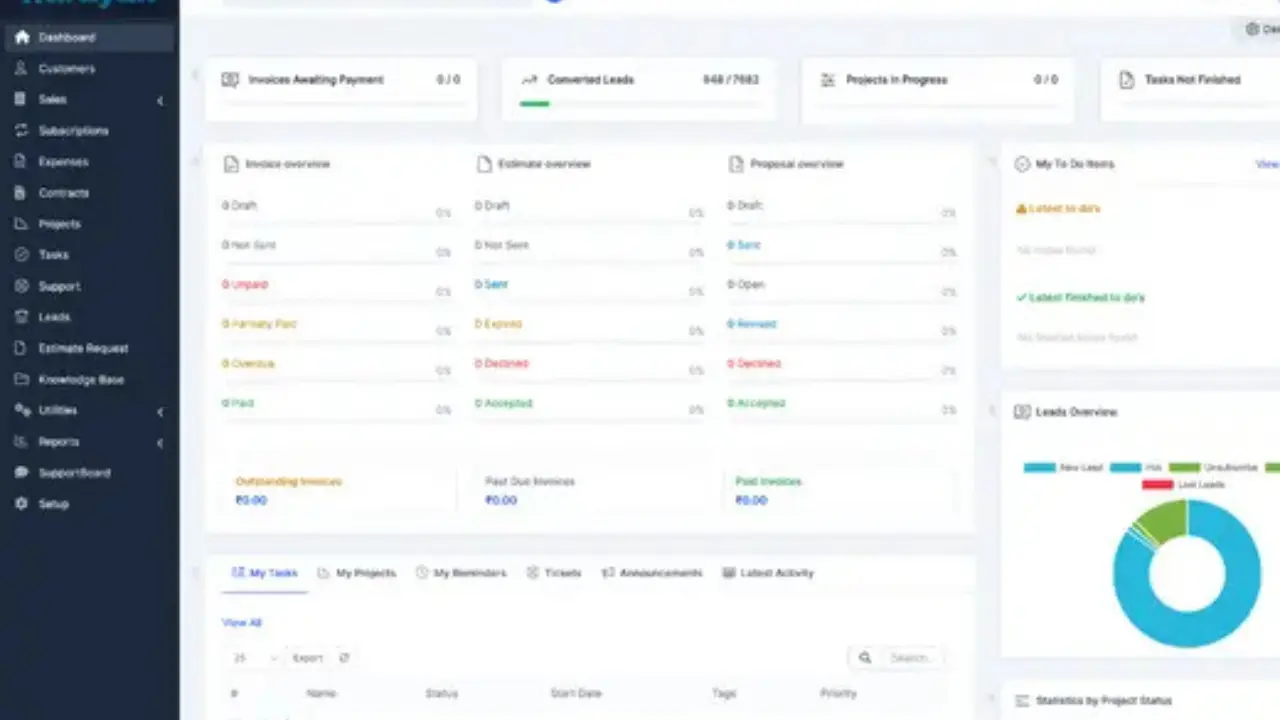1280x720 pixels.
Task: Sort by the Status column header
Action: [x=441, y=693]
